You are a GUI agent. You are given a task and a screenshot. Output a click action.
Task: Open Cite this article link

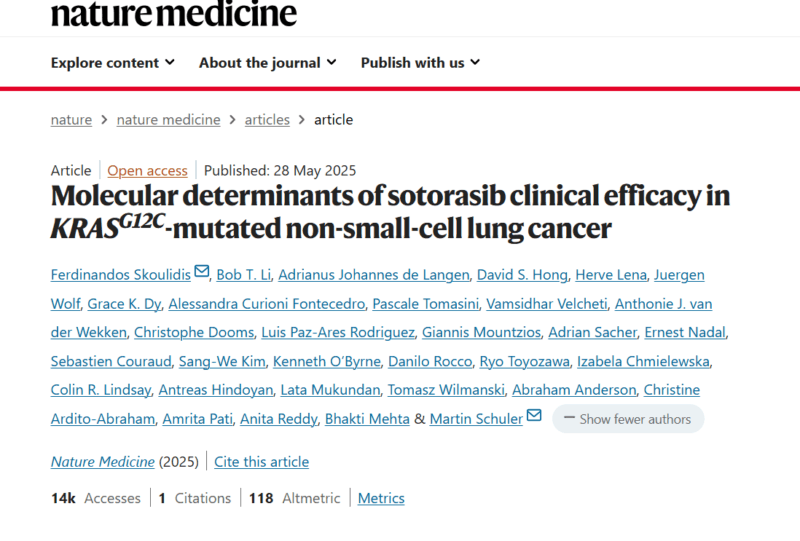point(261,462)
